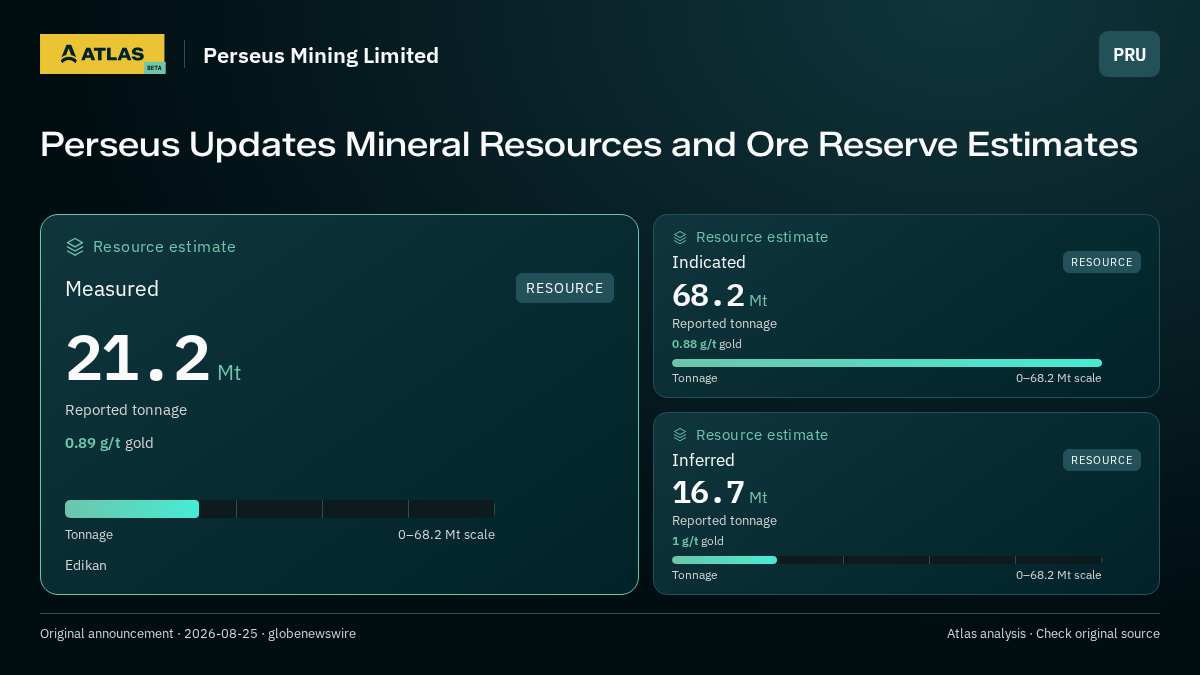Click the Inferred category label

(703, 460)
